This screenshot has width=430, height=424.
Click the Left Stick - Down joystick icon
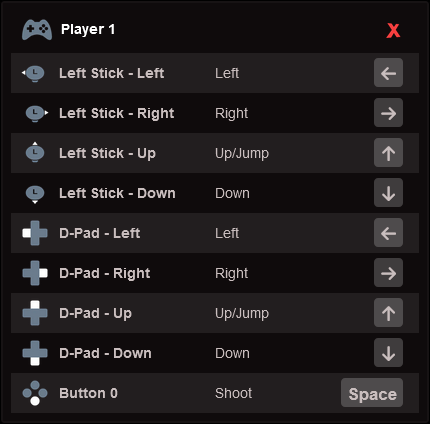pos(35,194)
